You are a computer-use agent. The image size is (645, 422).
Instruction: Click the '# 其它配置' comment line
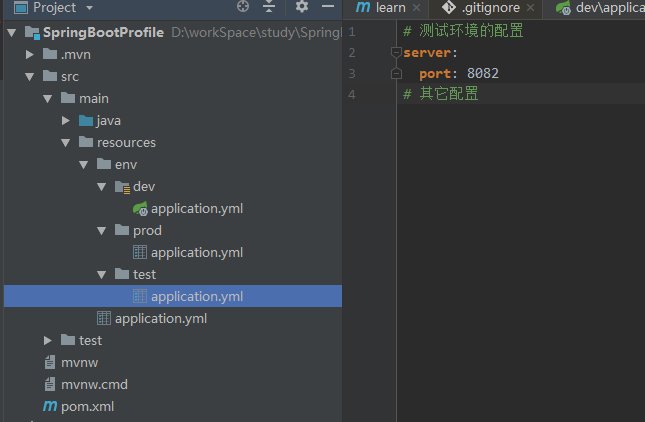441,94
